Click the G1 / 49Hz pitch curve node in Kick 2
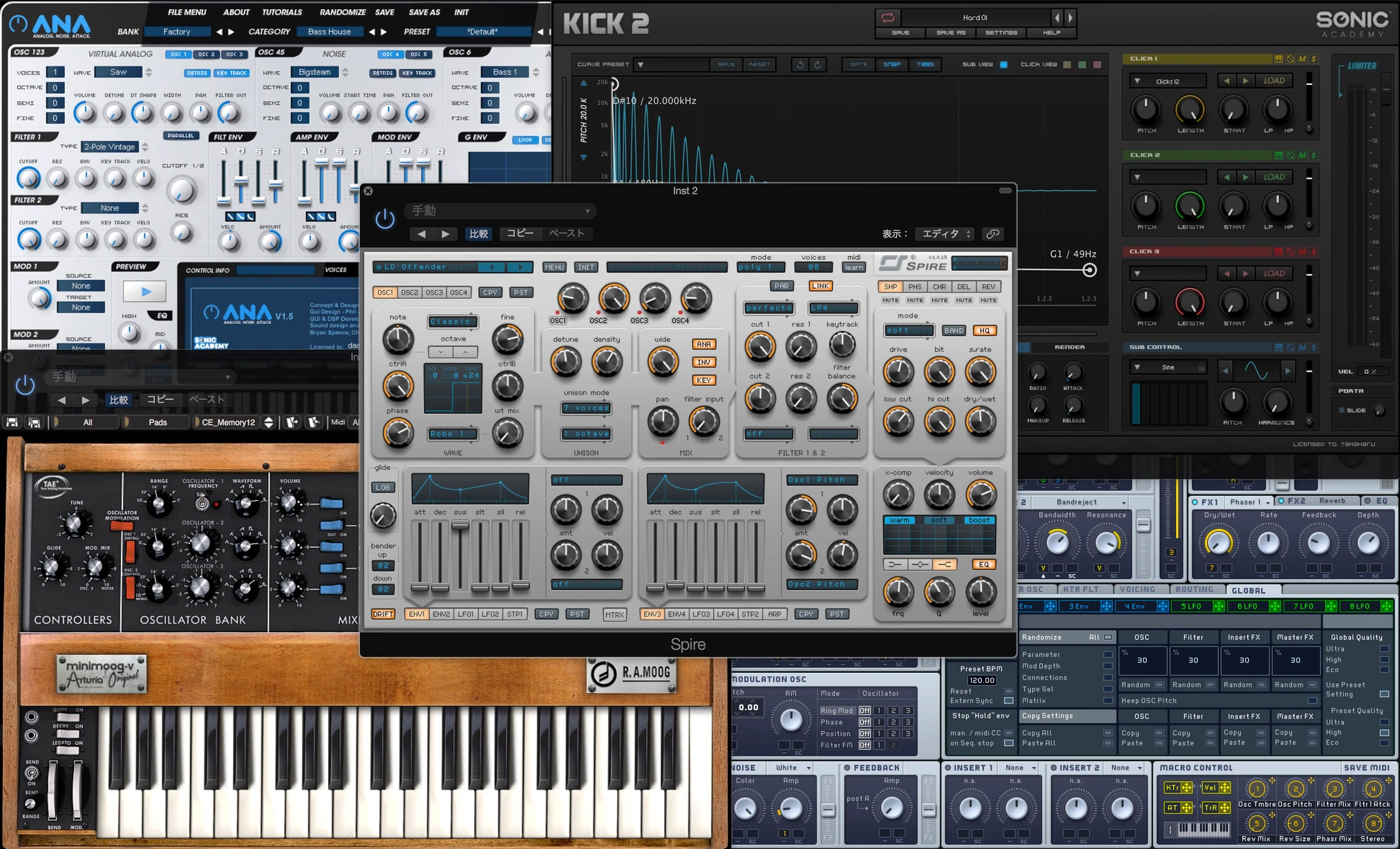Viewport: 1400px width, 849px height. pos(1089,270)
